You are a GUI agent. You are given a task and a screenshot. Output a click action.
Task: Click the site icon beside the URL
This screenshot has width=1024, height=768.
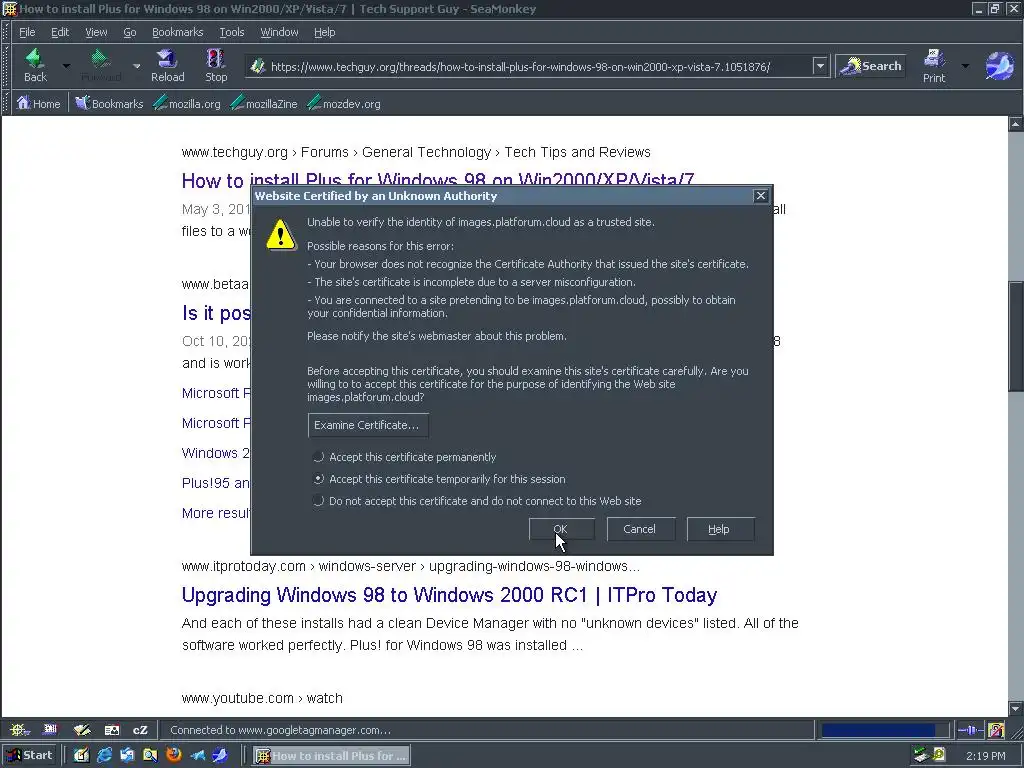(x=257, y=66)
